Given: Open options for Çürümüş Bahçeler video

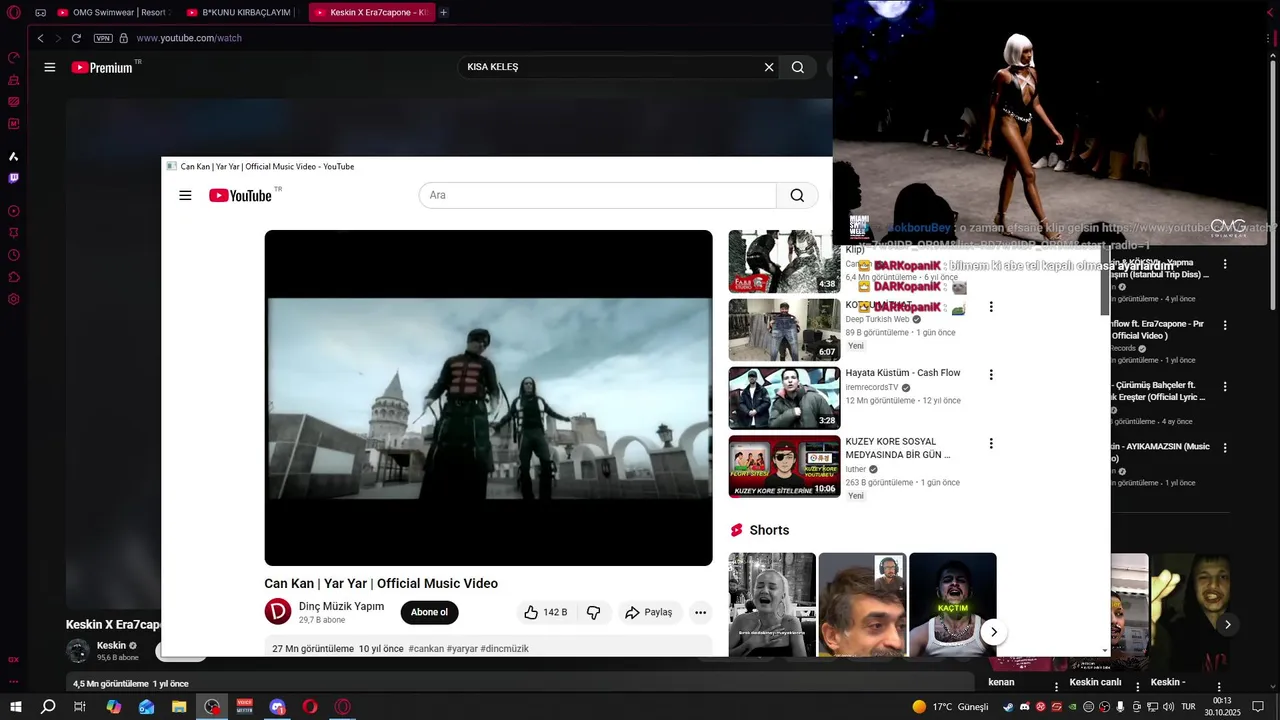Looking at the screenshot, I should [1225, 386].
